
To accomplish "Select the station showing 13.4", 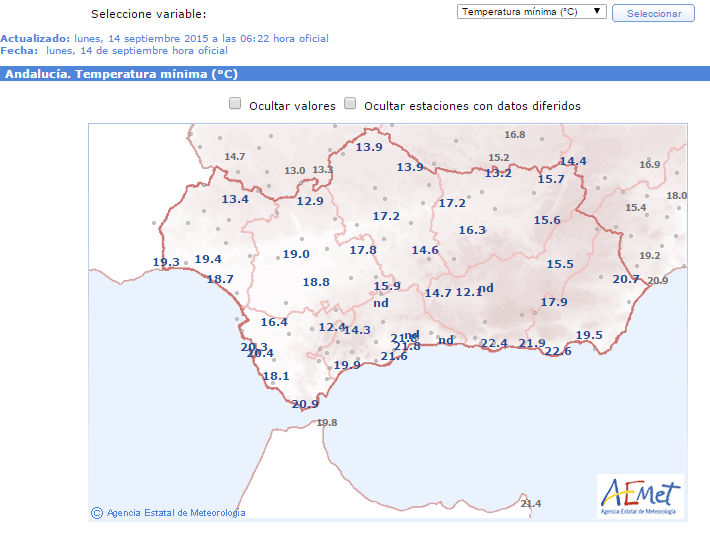I will [235, 199].
